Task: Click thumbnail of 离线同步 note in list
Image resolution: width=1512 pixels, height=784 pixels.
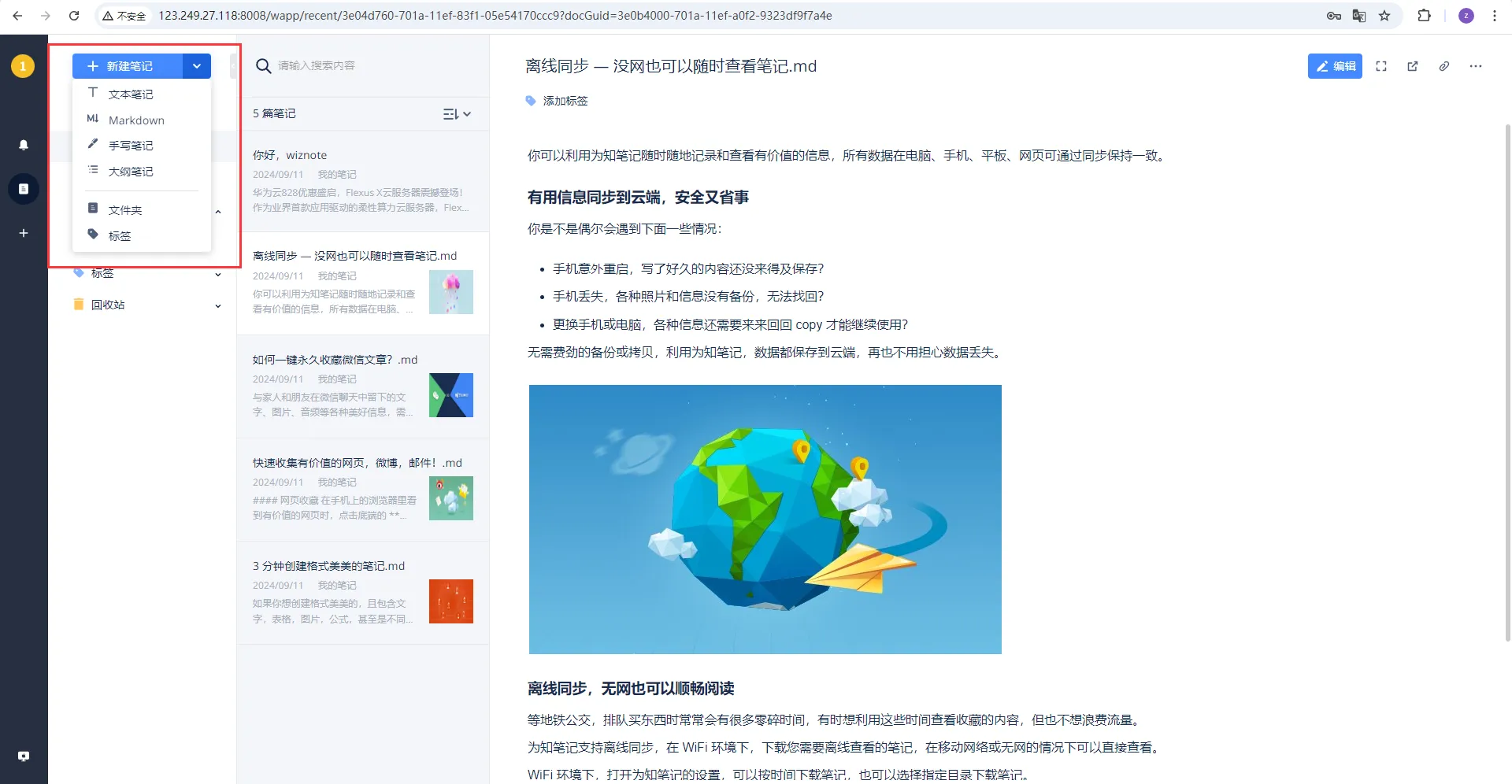Action: pos(451,292)
